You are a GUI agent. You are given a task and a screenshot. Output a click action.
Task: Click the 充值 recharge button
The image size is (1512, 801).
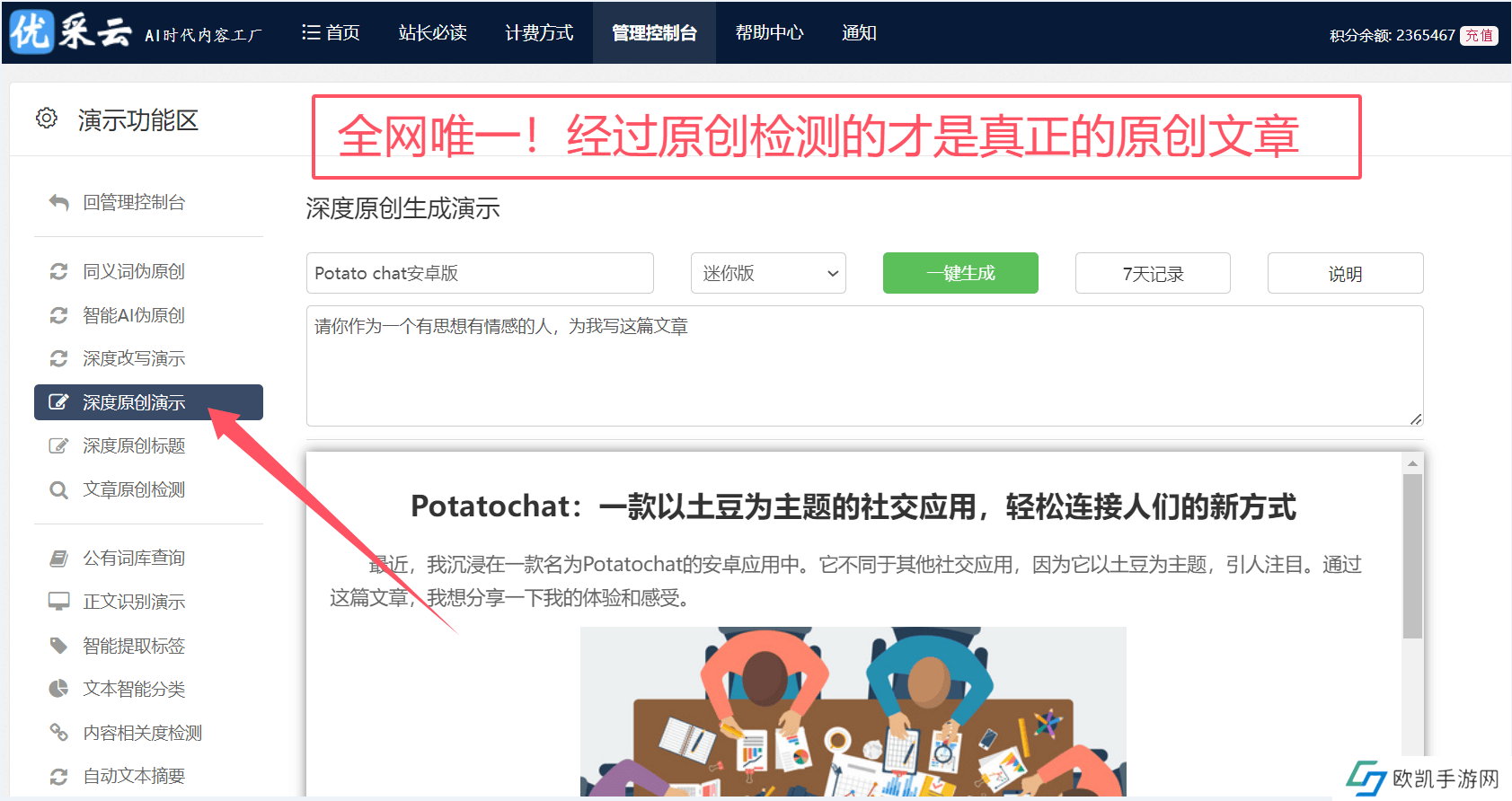pos(1479,35)
